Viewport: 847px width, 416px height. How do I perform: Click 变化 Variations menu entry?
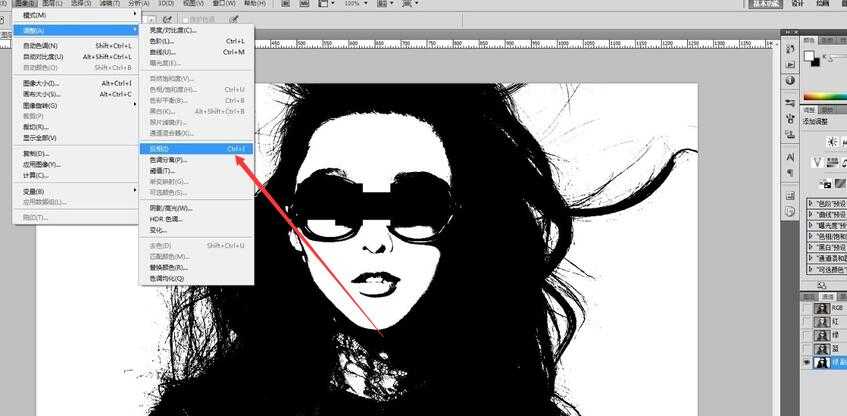pos(196,230)
